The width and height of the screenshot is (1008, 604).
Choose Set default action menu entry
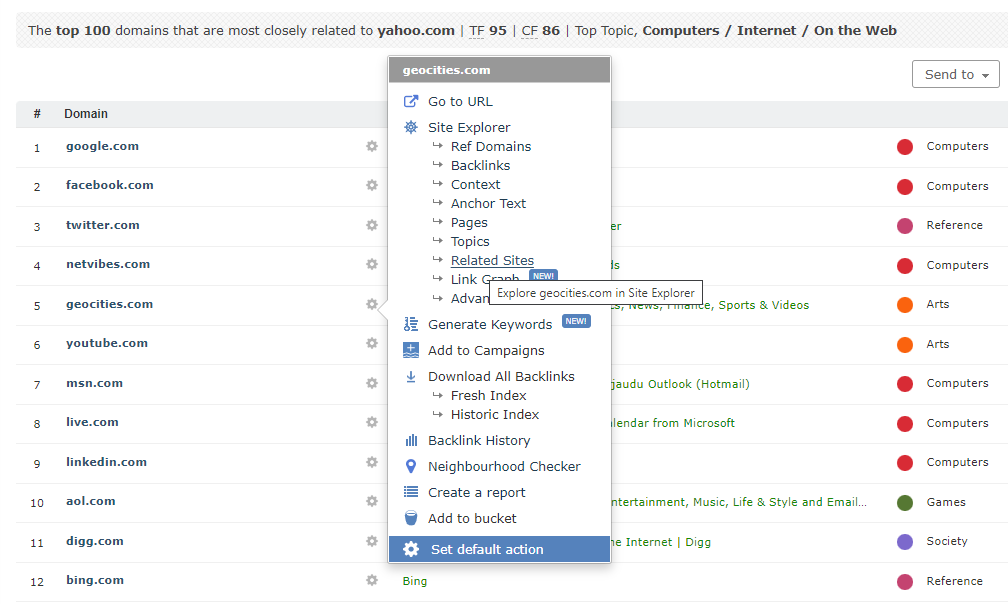[487, 549]
